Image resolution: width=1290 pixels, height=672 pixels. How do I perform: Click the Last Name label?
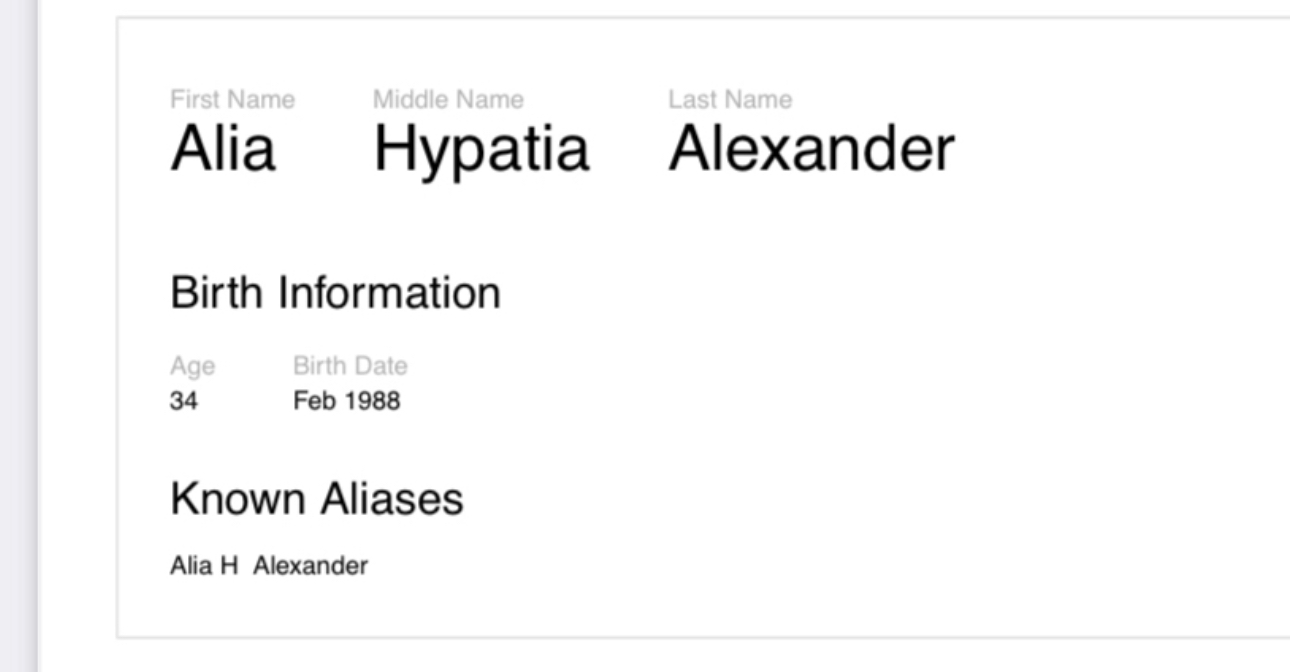730,100
